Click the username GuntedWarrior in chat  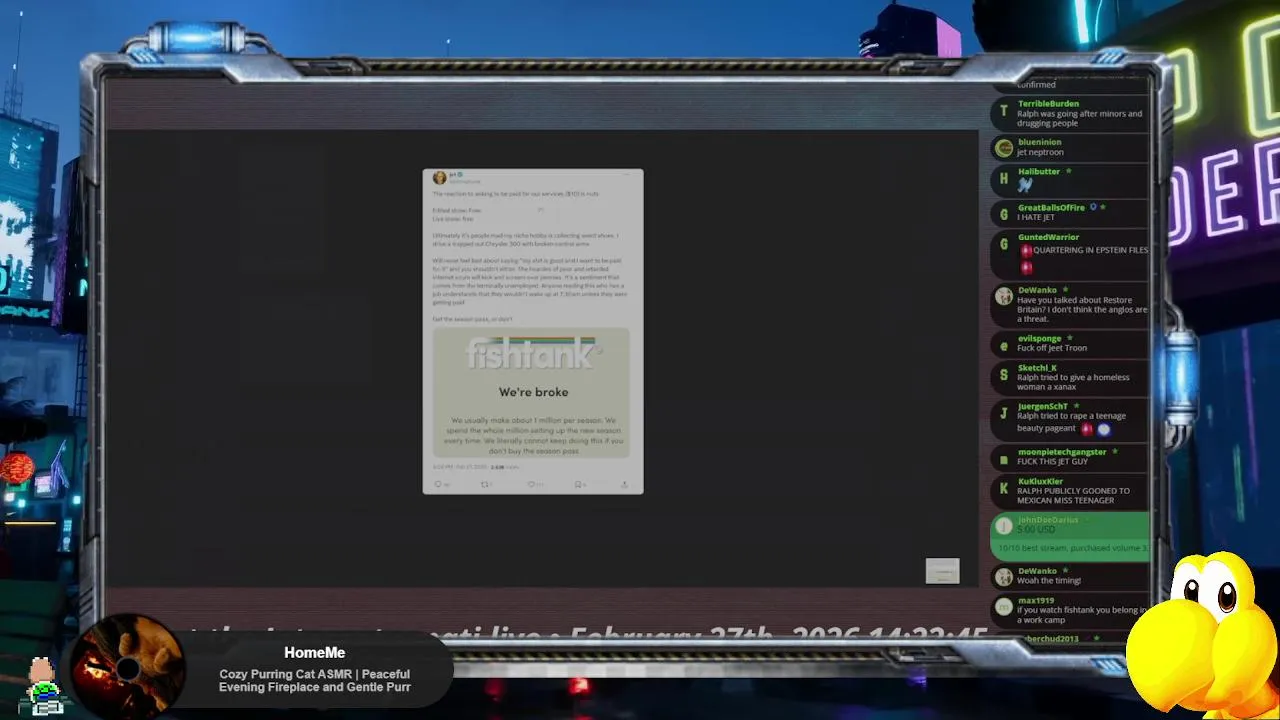point(1048,238)
